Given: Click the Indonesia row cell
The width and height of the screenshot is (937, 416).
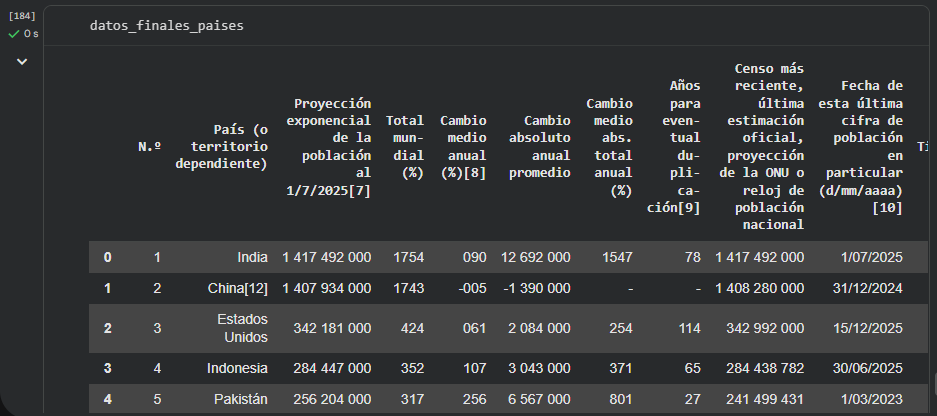Looking at the screenshot, I should point(239,368).
